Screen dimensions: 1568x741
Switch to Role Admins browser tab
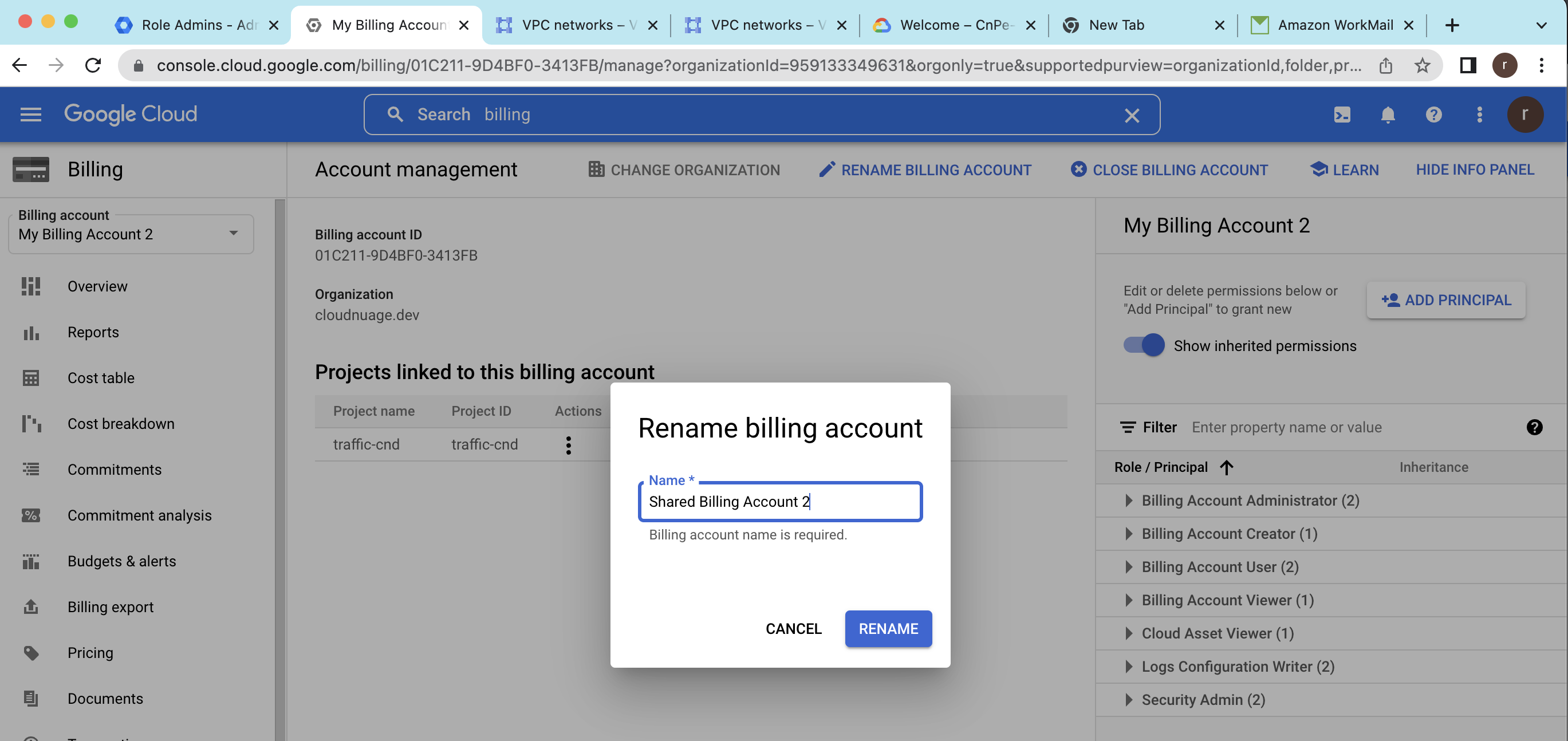[196, 25]
